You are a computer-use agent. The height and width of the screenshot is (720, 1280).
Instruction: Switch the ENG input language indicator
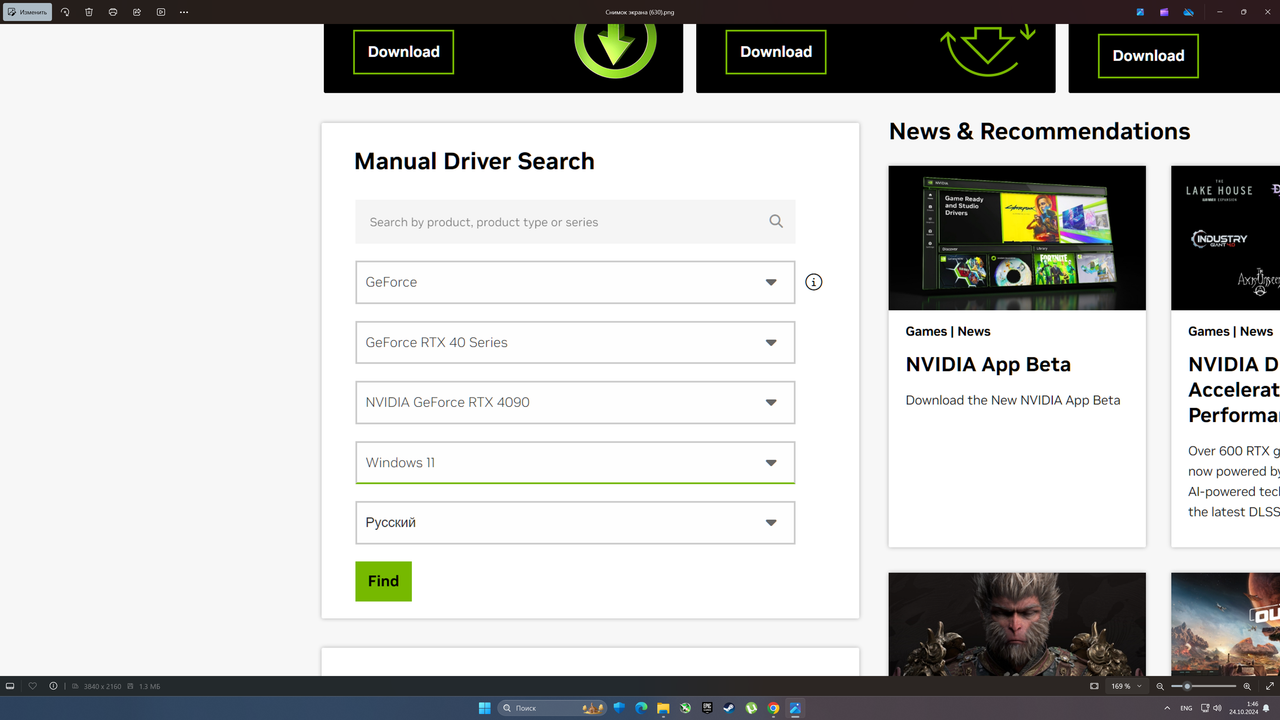tap(1186, 708)
